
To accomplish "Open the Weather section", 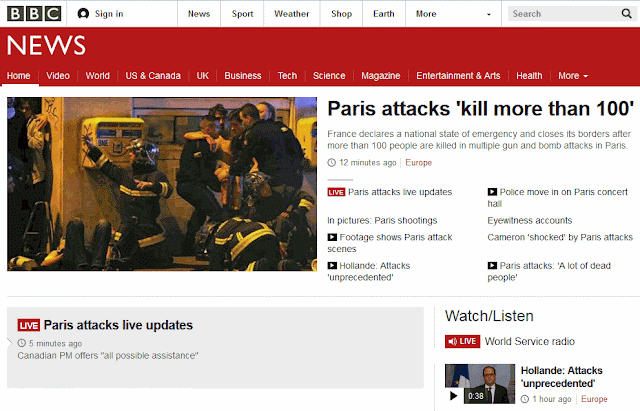I will (x=291, y=14).
